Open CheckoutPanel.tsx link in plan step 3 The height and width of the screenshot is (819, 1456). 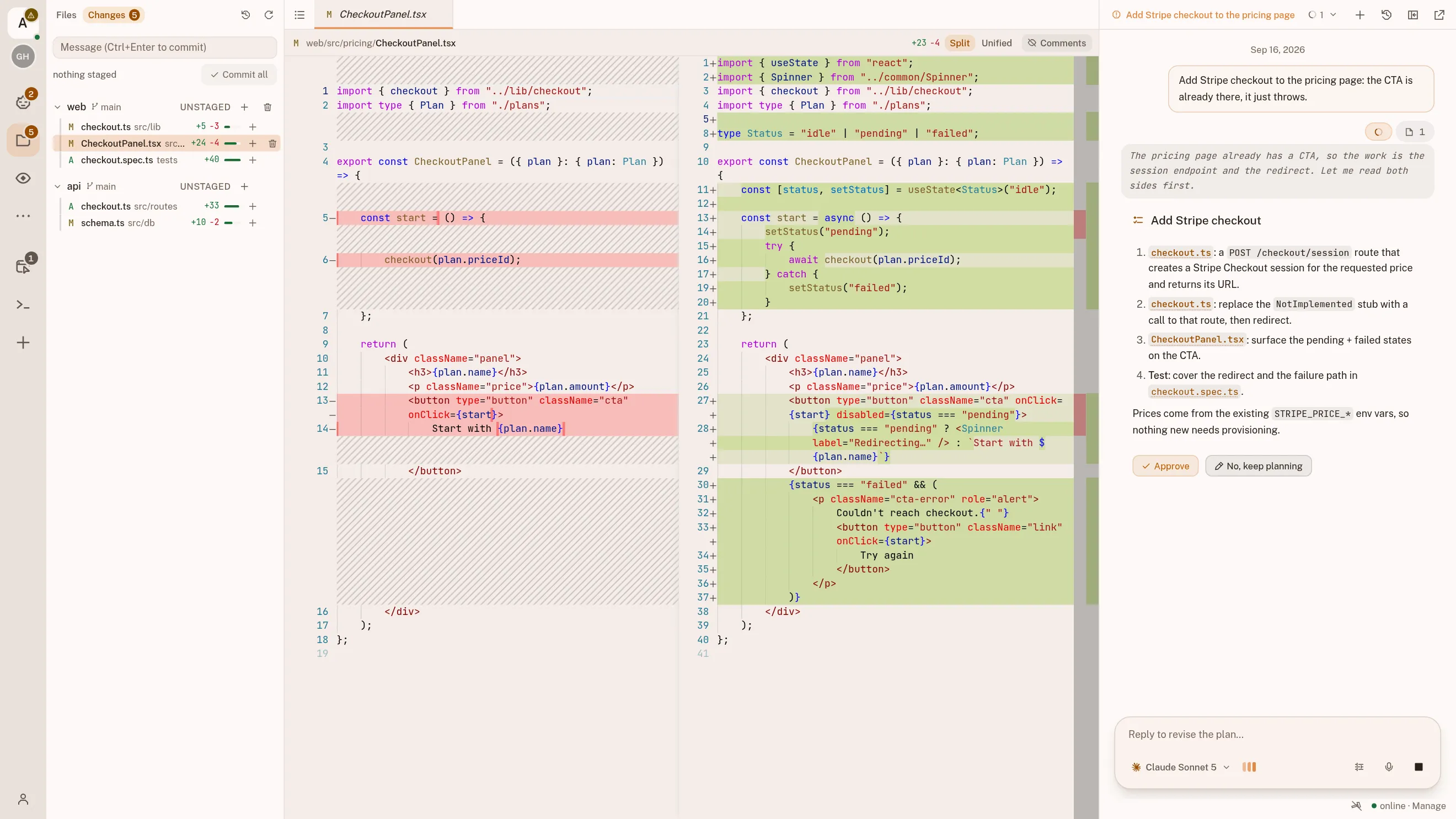[1197, 340]
